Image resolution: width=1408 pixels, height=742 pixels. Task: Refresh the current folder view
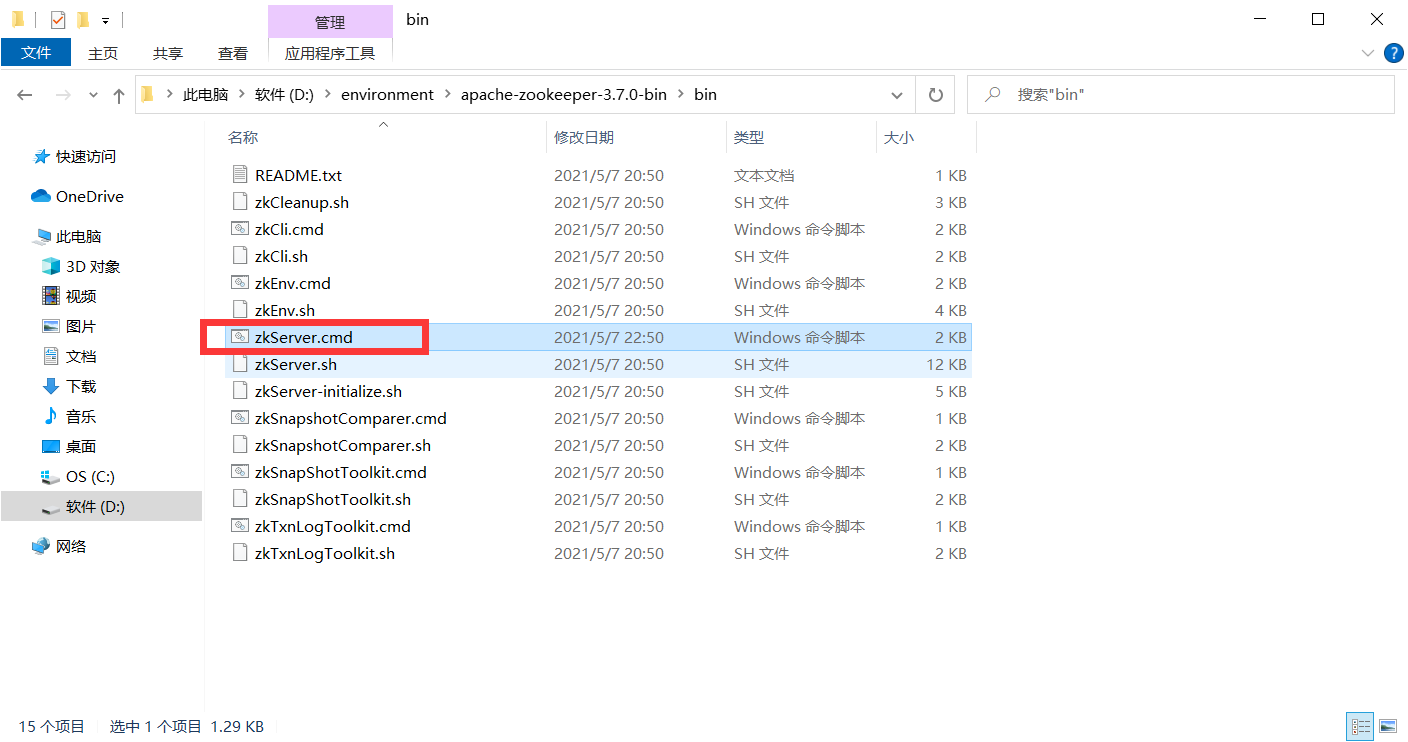(x=935, y=95)
